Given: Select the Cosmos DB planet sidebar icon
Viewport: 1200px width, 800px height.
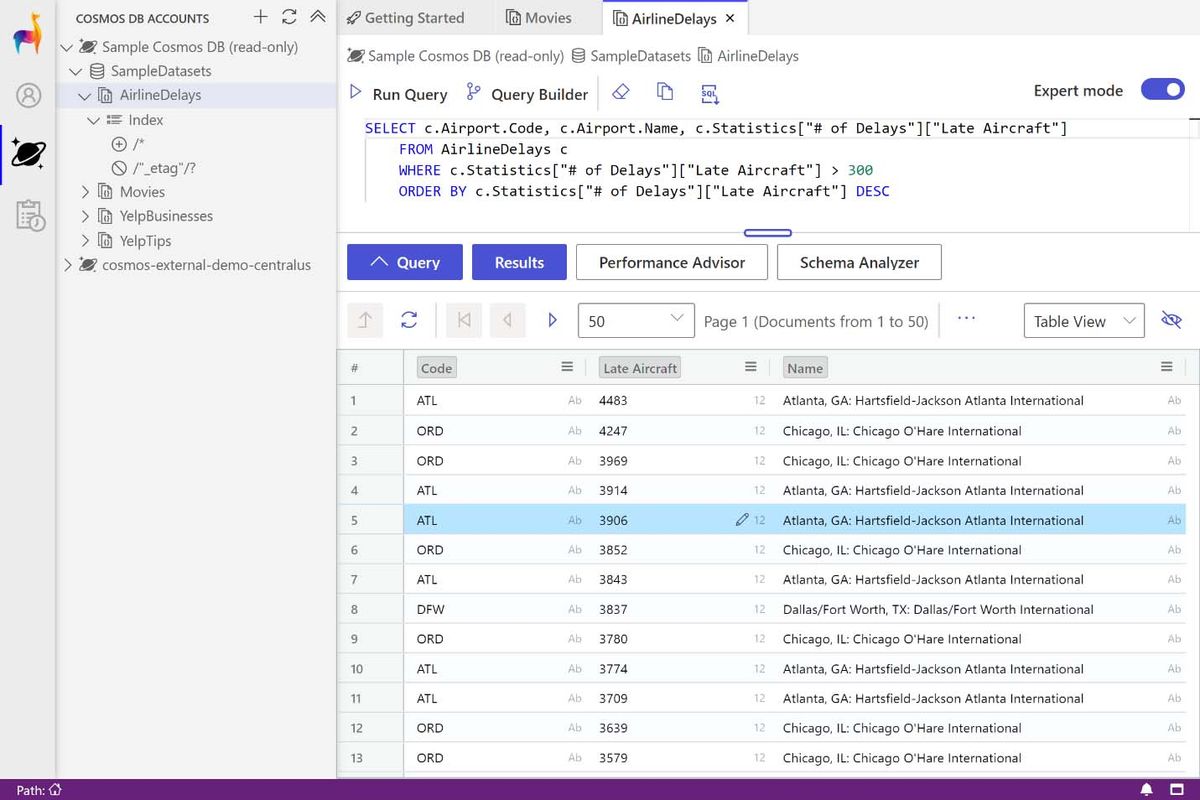Looking at the screenshot, I should click(x=27, y=153).
